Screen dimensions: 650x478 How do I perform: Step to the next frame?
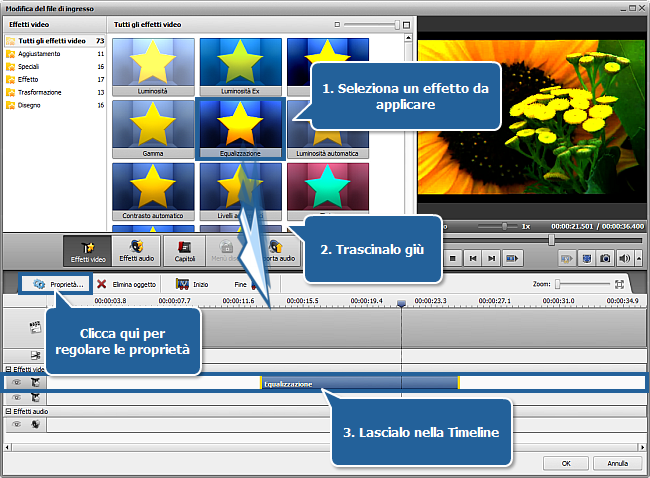[x=491, y=258]
